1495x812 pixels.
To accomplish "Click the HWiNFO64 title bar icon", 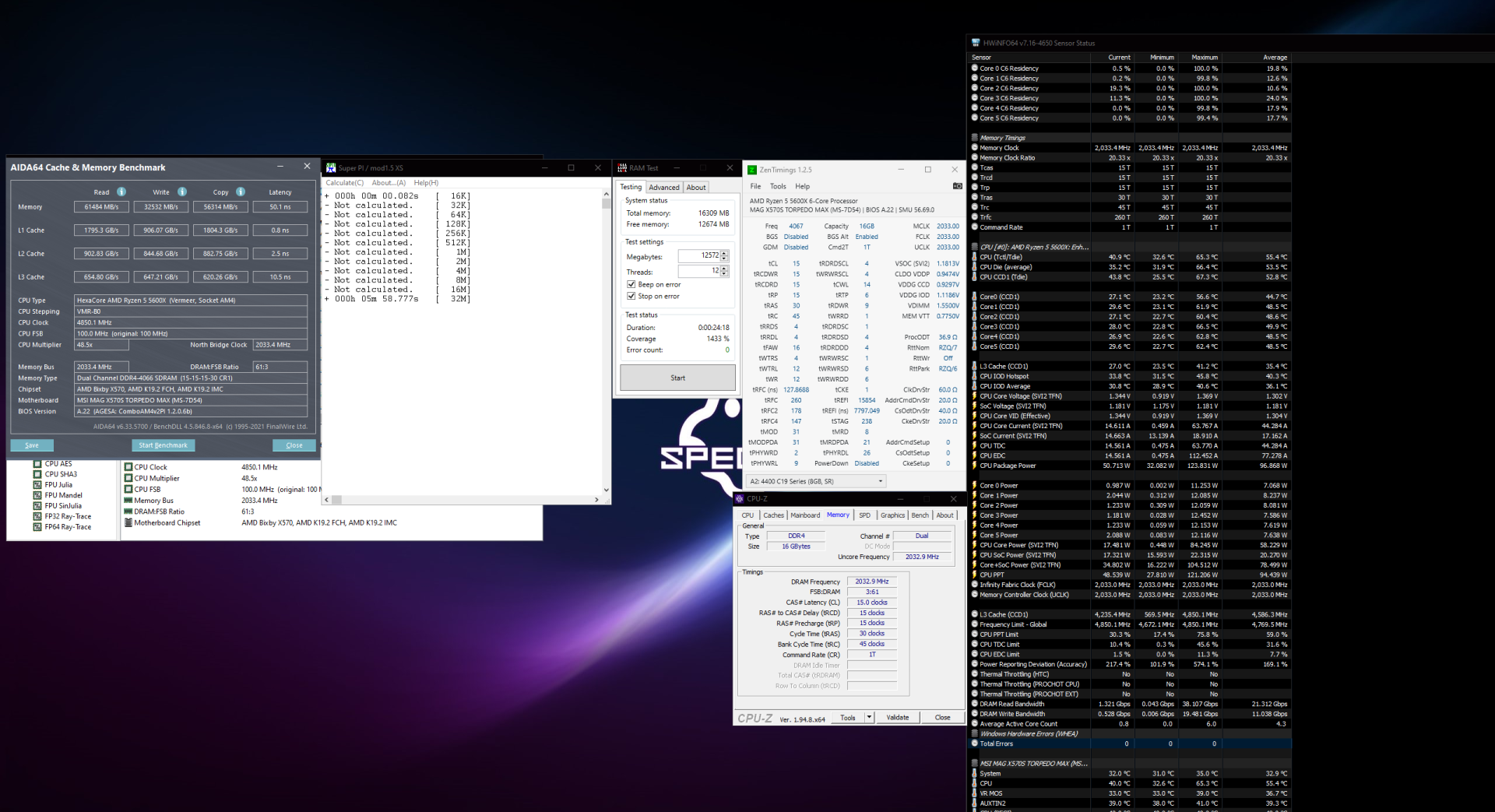I will tap(976, 43).
